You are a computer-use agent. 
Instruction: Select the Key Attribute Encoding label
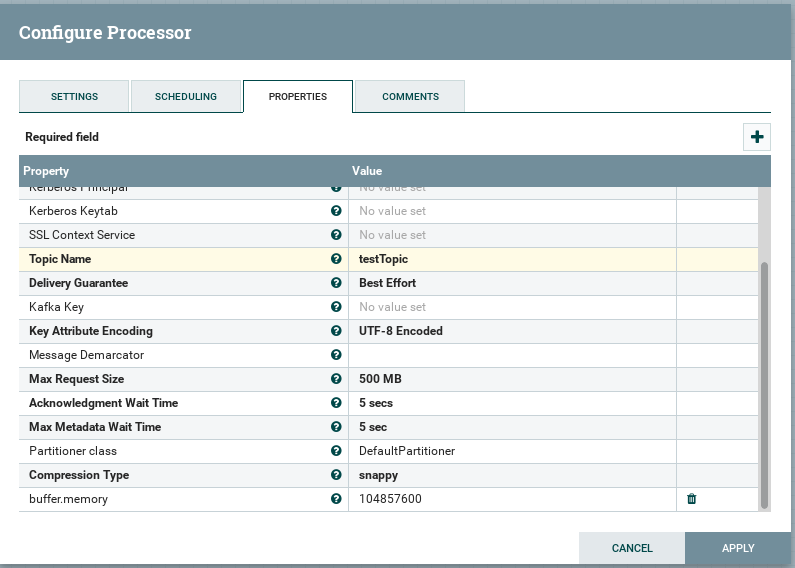pyautogui.click(x=91, y=331)
